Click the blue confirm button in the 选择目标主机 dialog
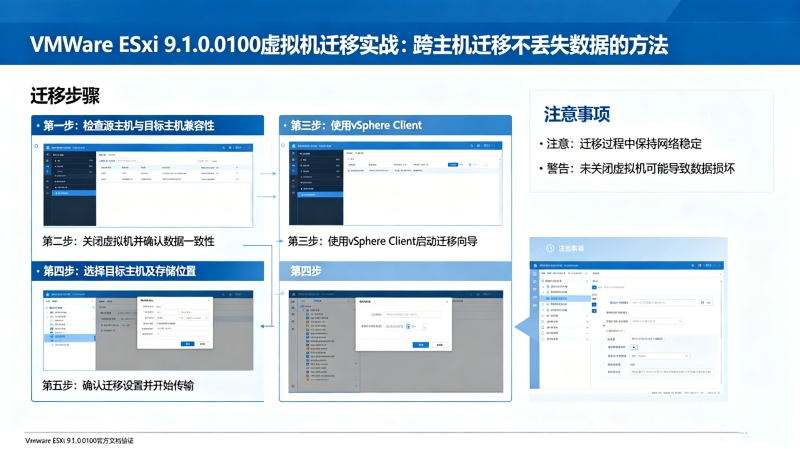 187,344
